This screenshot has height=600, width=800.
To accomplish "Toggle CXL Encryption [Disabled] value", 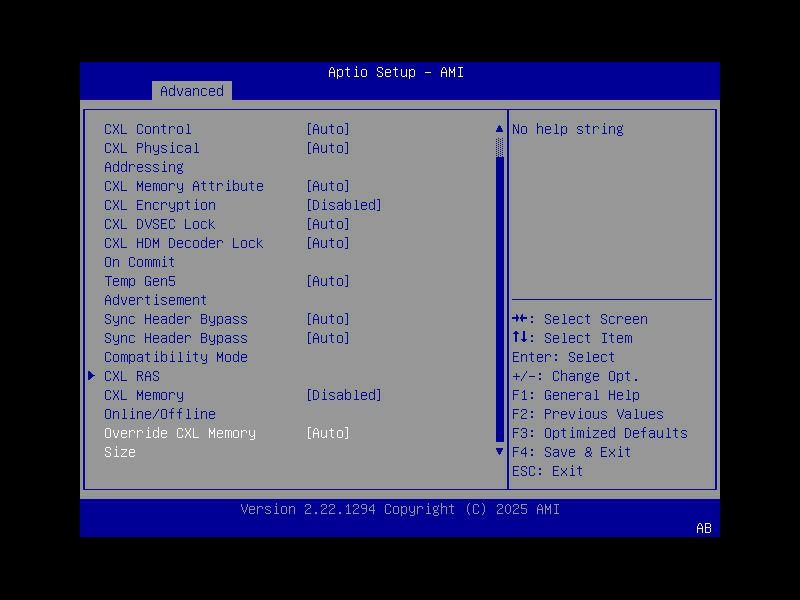I will click(x=344, y=205).
